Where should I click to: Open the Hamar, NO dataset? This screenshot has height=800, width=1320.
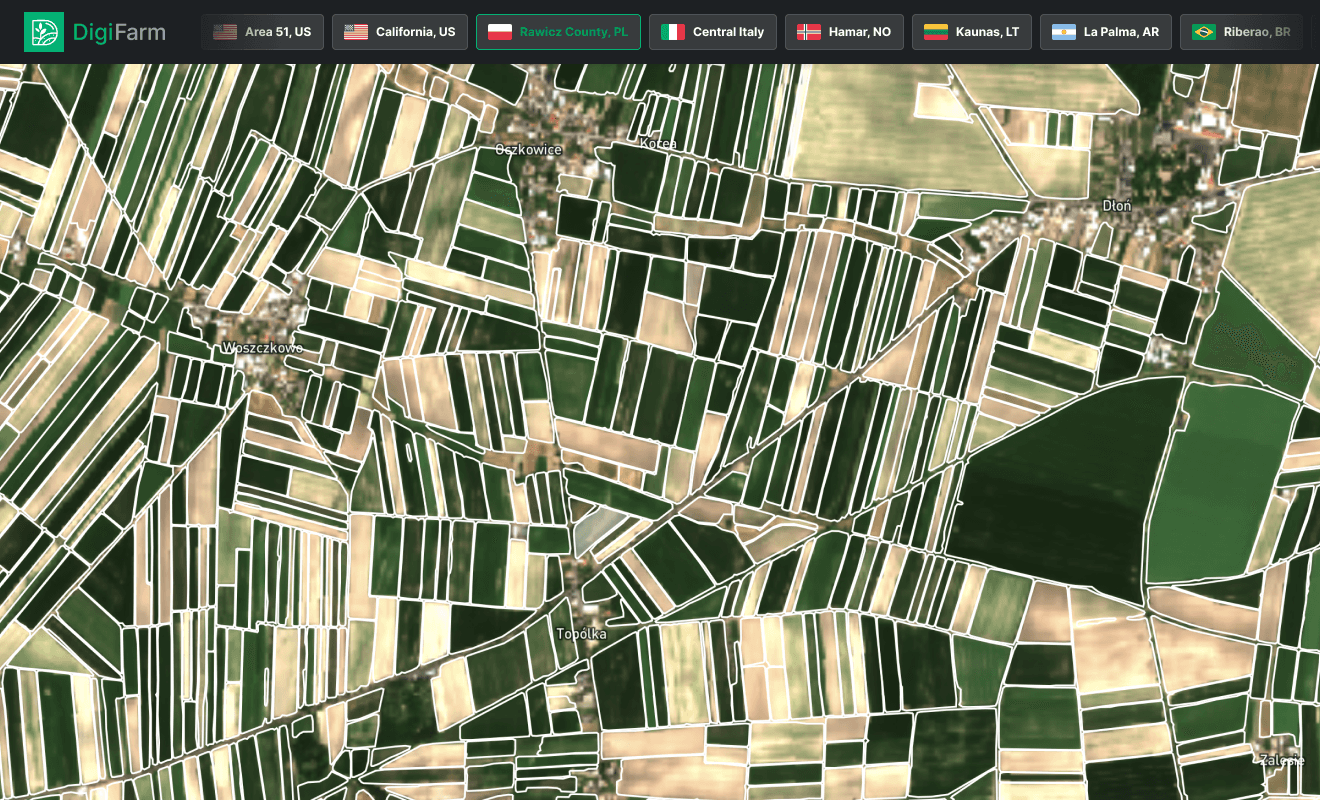[x=844, y=31]
